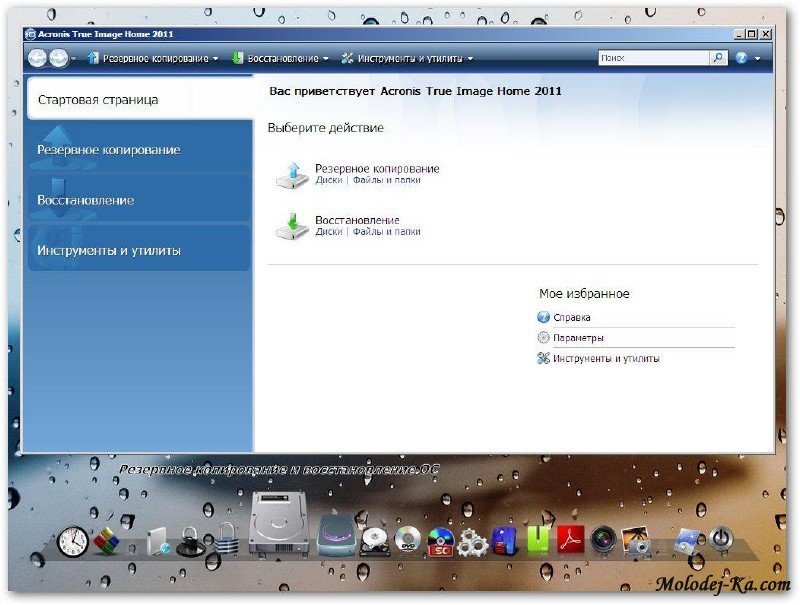Open the silver gears icon in the dock
Viewport: 800px width, 605px height.
pyautogui.click(x=472, y=543)
